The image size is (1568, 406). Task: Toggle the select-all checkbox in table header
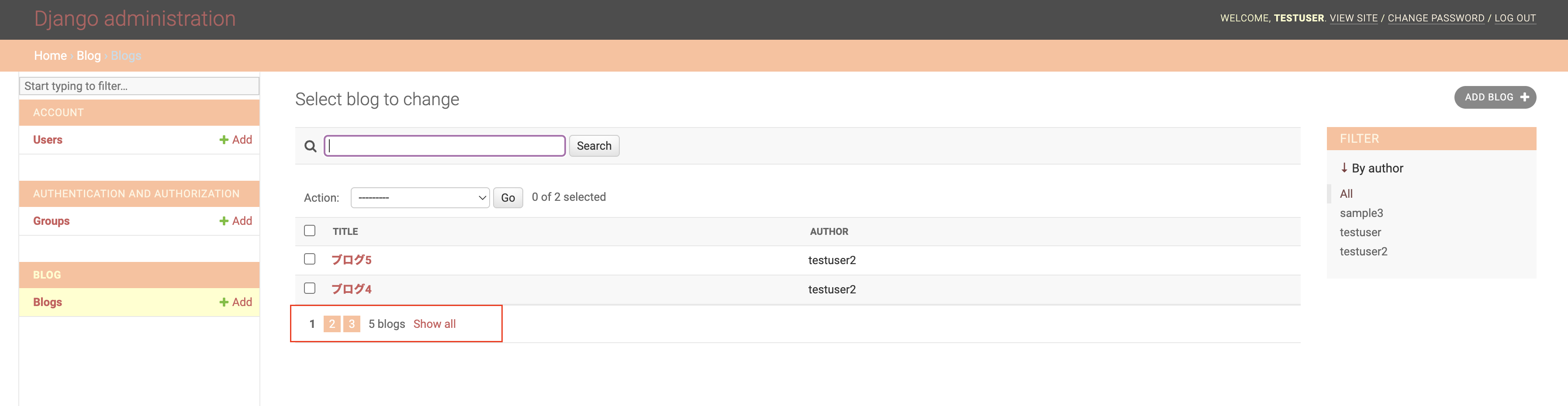(310, 231)
